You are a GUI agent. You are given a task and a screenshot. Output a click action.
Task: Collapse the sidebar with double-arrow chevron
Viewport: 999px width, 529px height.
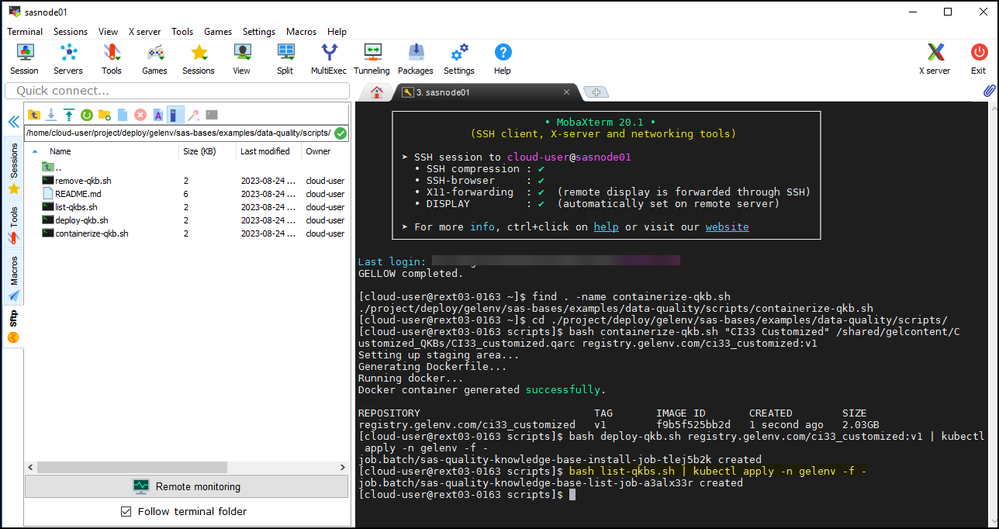[14, 122]
